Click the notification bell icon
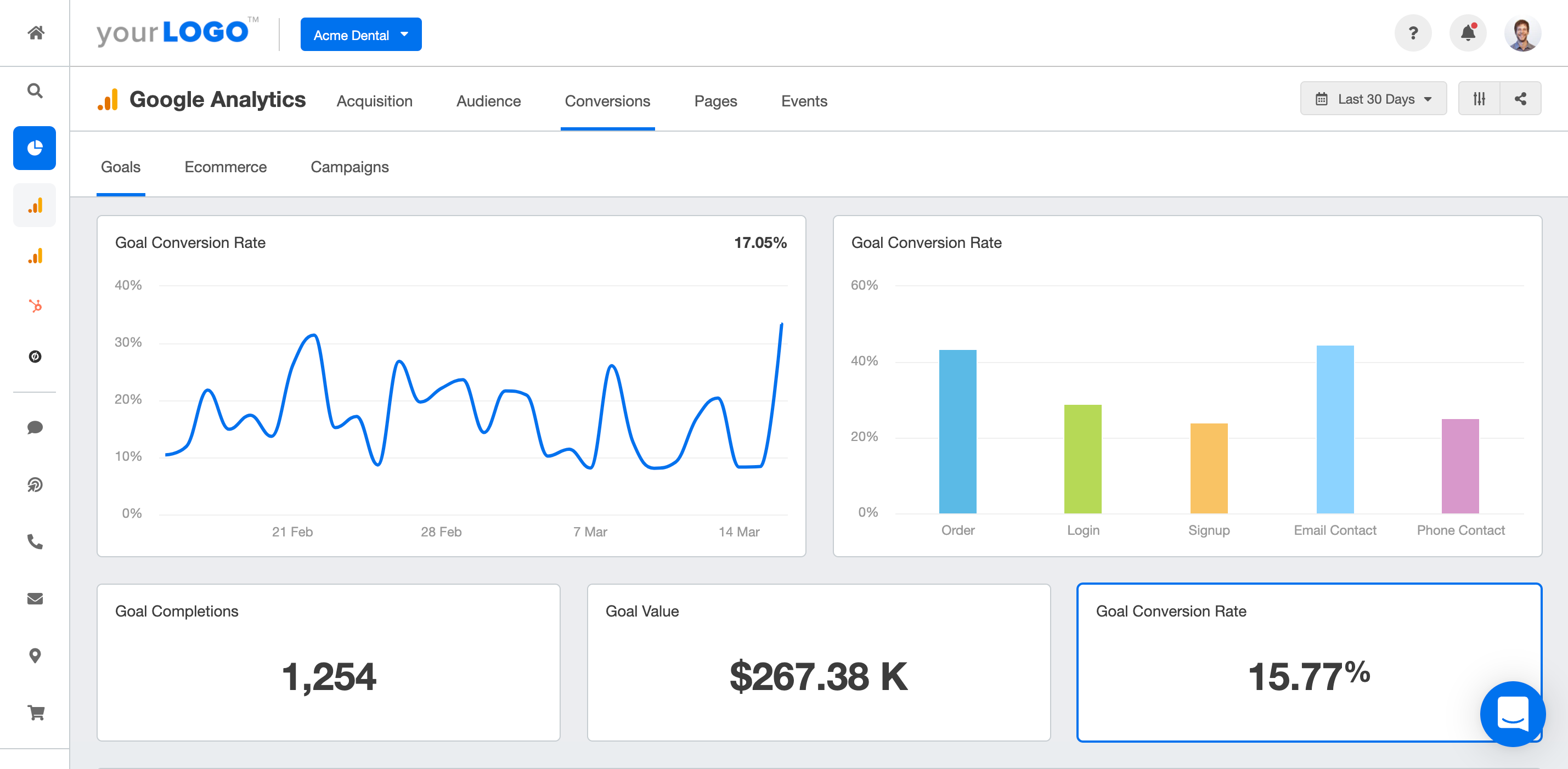Viewport: 1568px width, 769px height. click(x=1468, y=33)
